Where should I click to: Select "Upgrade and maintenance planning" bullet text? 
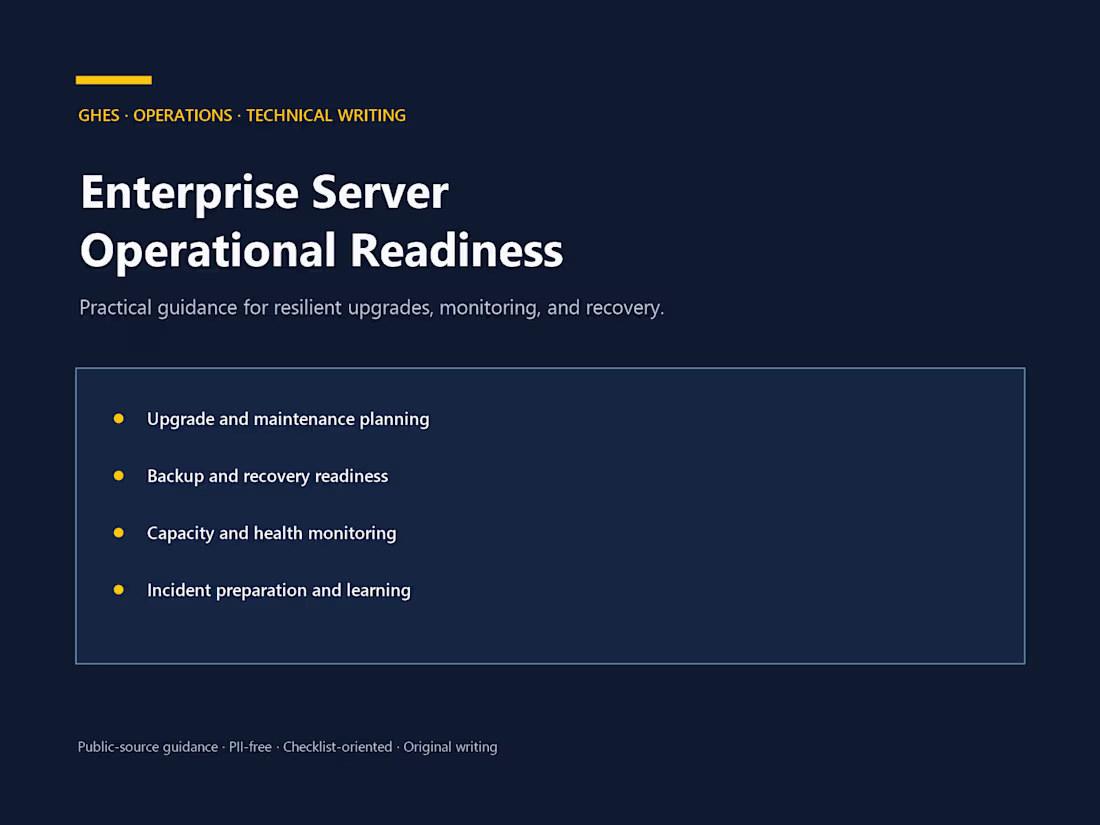tap(288, 420)
